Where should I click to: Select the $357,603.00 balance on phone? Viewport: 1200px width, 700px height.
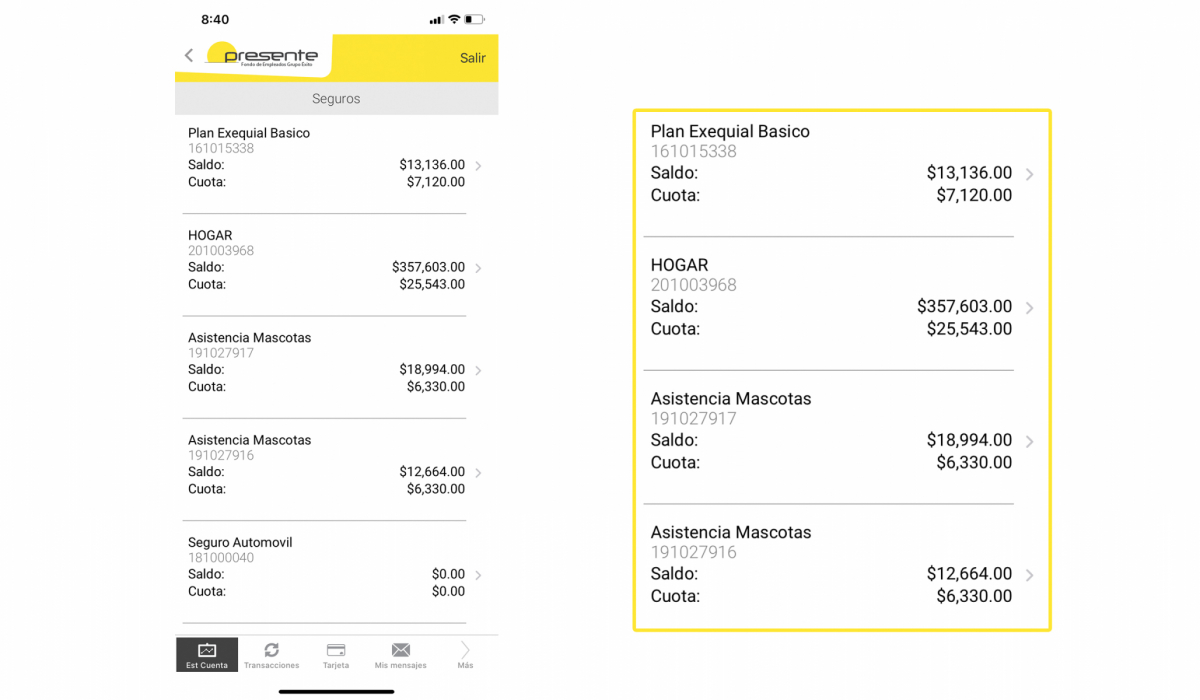coord(428,267)
